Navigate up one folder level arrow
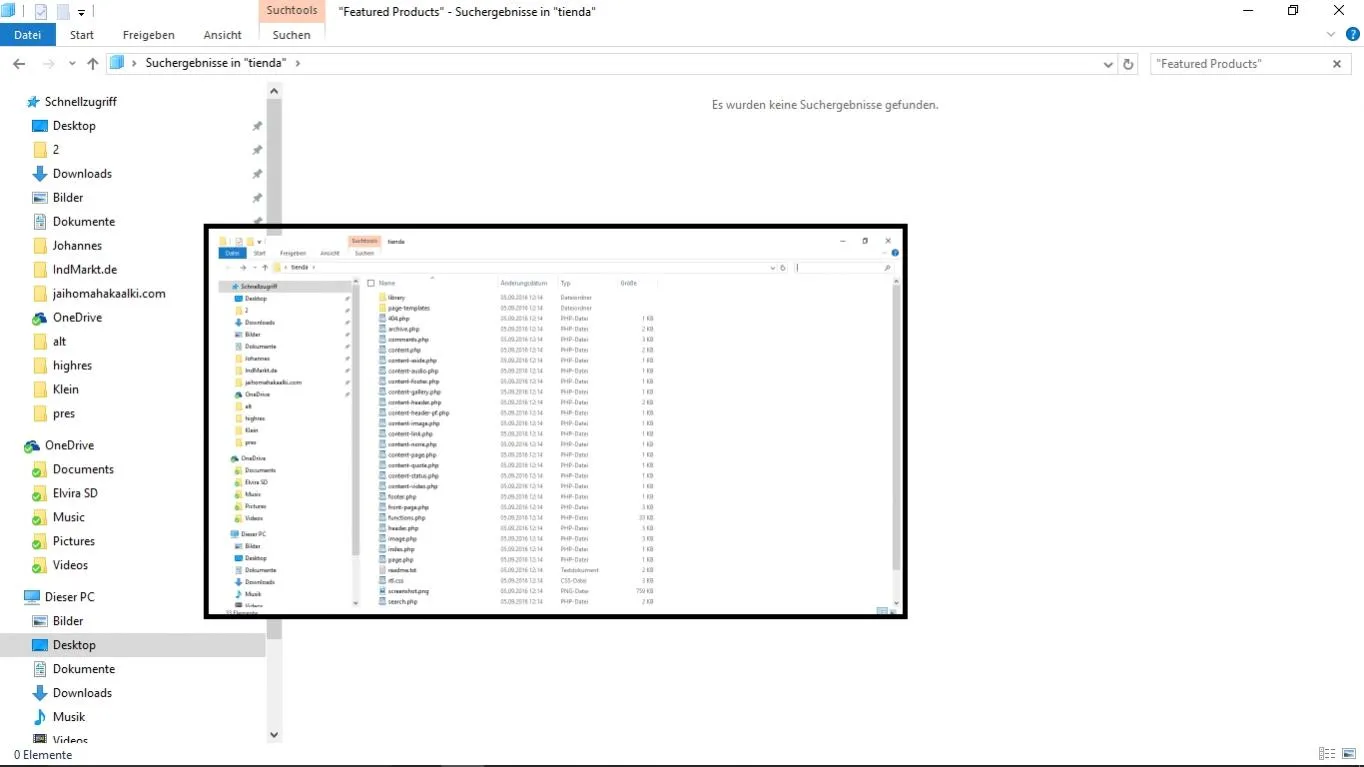Image resolution: width=1364 pixels, height=767 pixels. tap(93, 64)
